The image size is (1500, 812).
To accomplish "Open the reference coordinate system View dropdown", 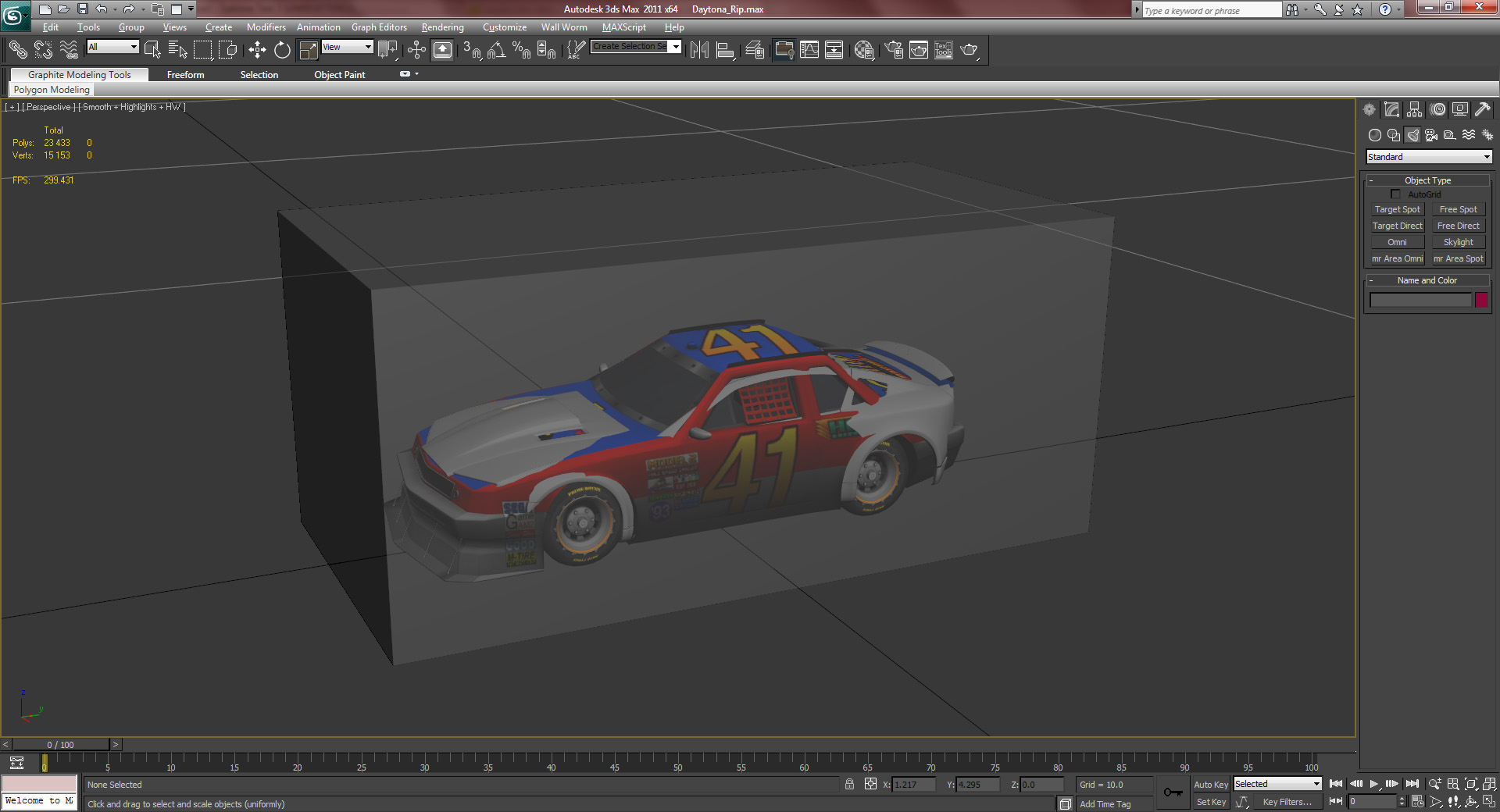I will click(x=347, y=47).
